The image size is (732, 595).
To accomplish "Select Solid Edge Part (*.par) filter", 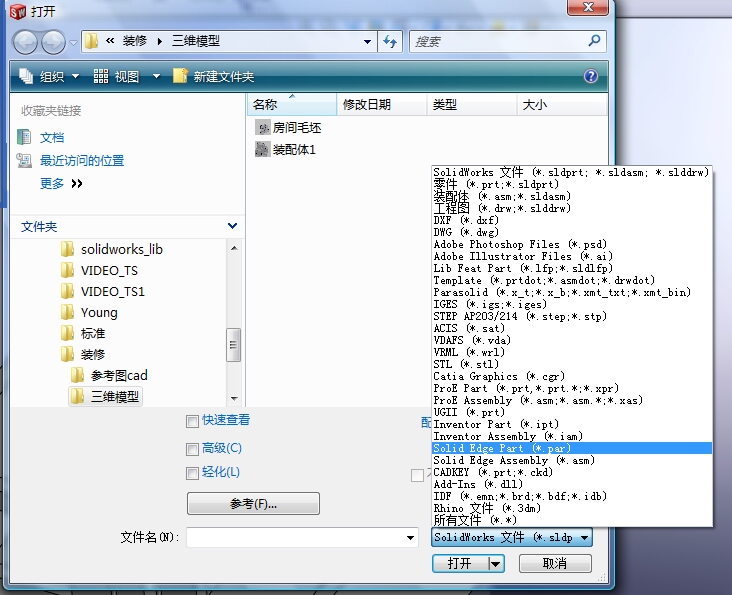I will [x=572, y=448].
